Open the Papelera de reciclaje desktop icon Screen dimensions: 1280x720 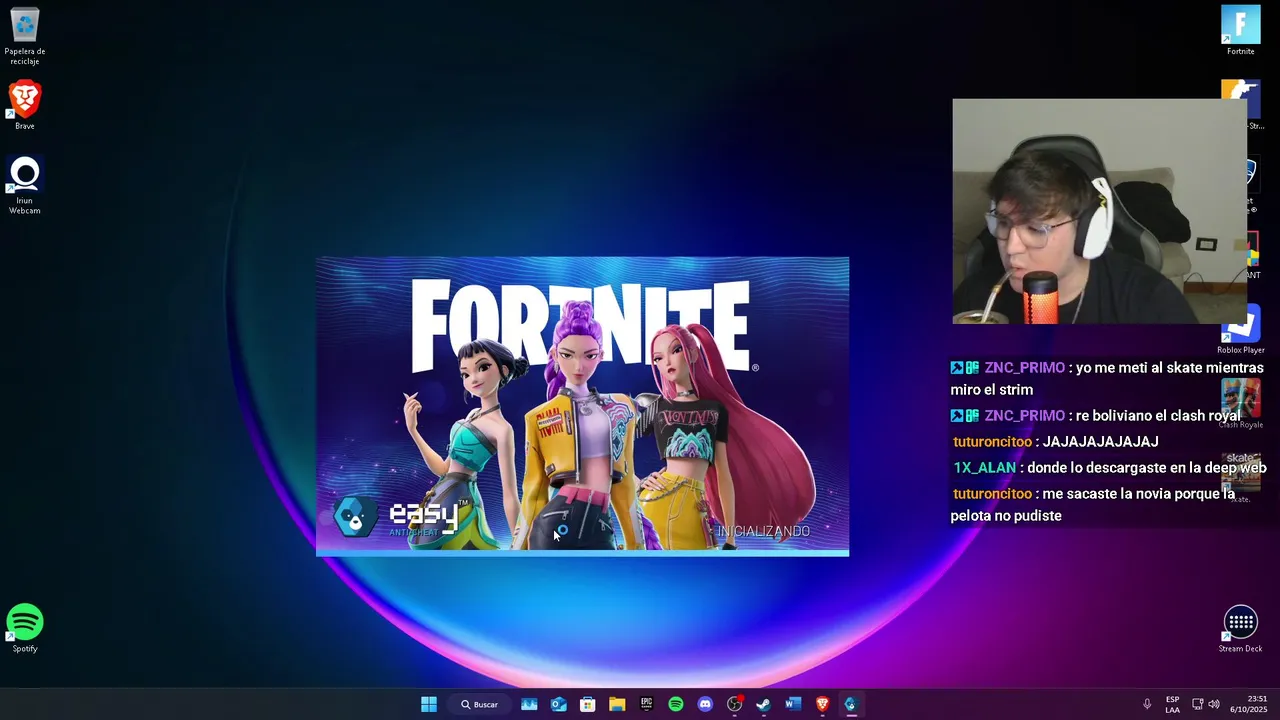25,35
